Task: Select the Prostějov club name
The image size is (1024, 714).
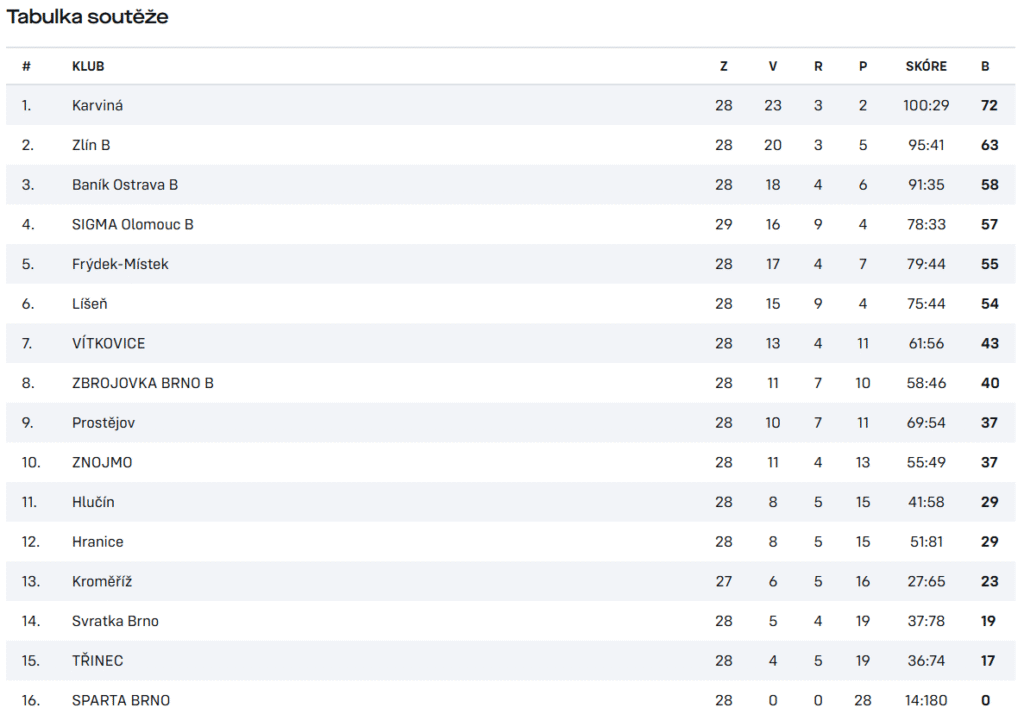Action: 103,423
